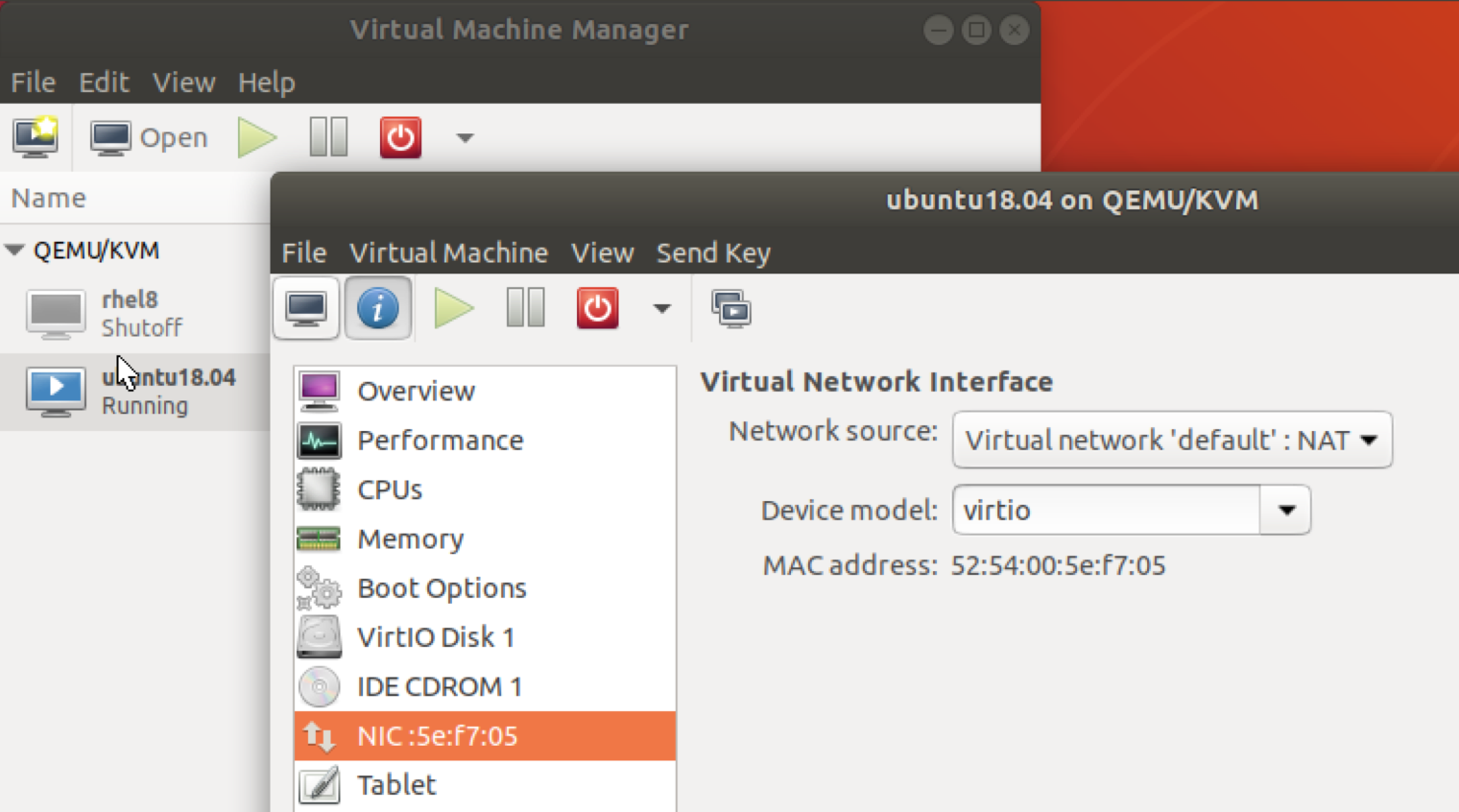Screen dimensions: 1459x812
Task: Open power options arrow in ubuntu18.04 toolbar
Action: click(661, 309)
